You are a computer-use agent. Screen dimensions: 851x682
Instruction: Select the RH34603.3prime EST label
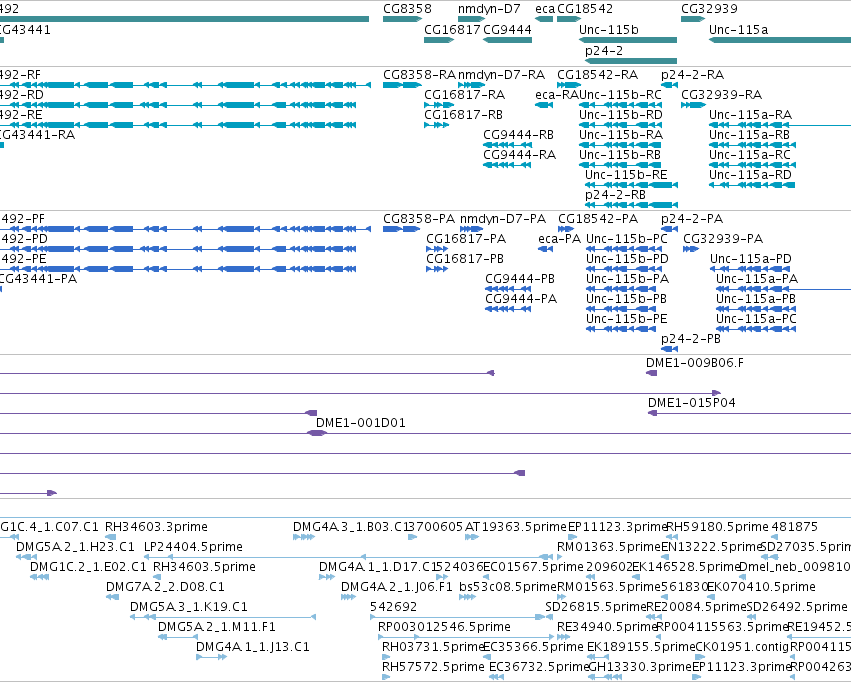[x=156, y=527]
